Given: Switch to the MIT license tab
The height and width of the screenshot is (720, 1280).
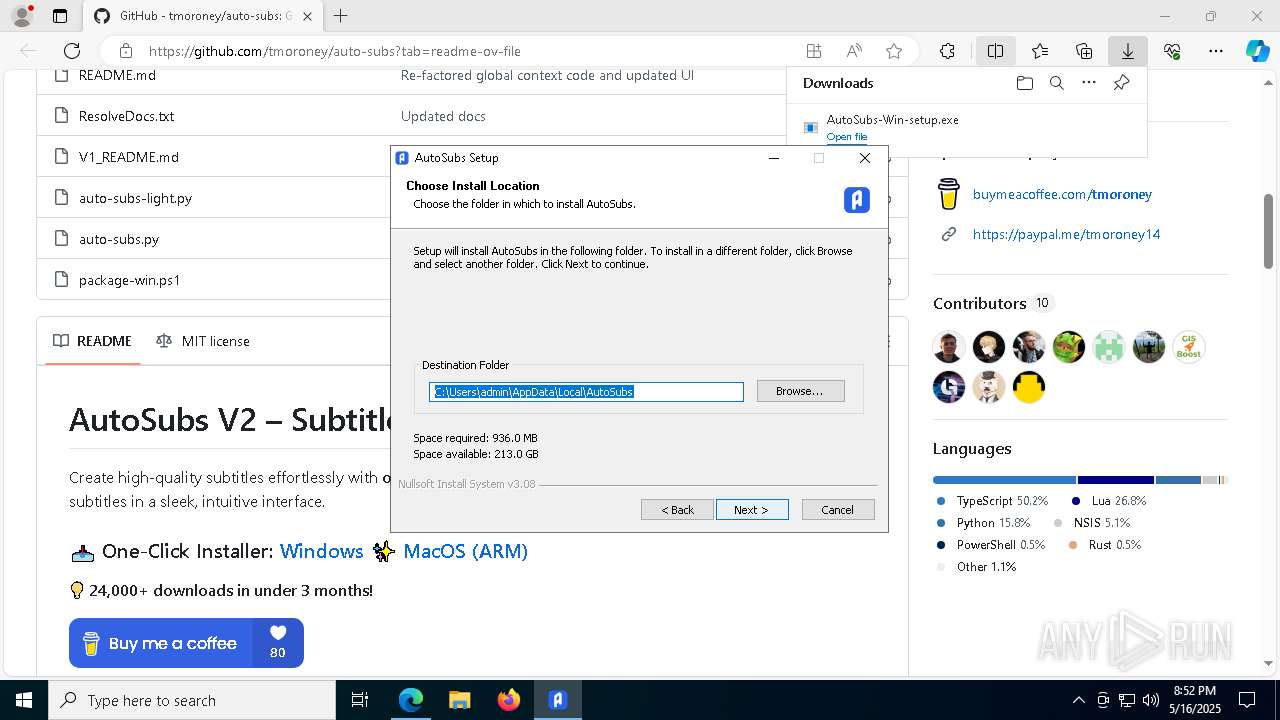Looking at the screenshot, I should [x=203, y=341].
